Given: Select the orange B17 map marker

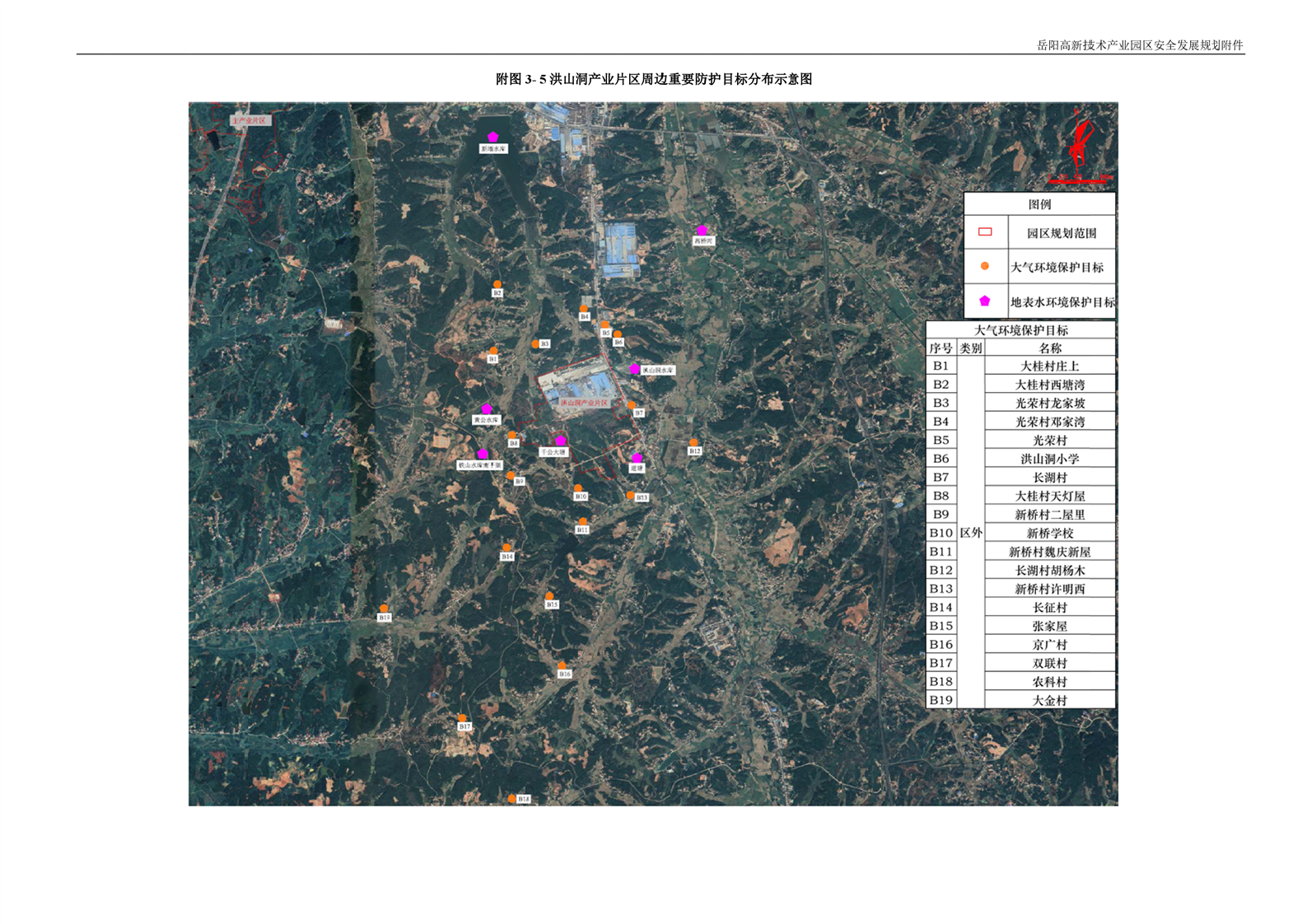Looking at the screenshot, I should 463,718.
